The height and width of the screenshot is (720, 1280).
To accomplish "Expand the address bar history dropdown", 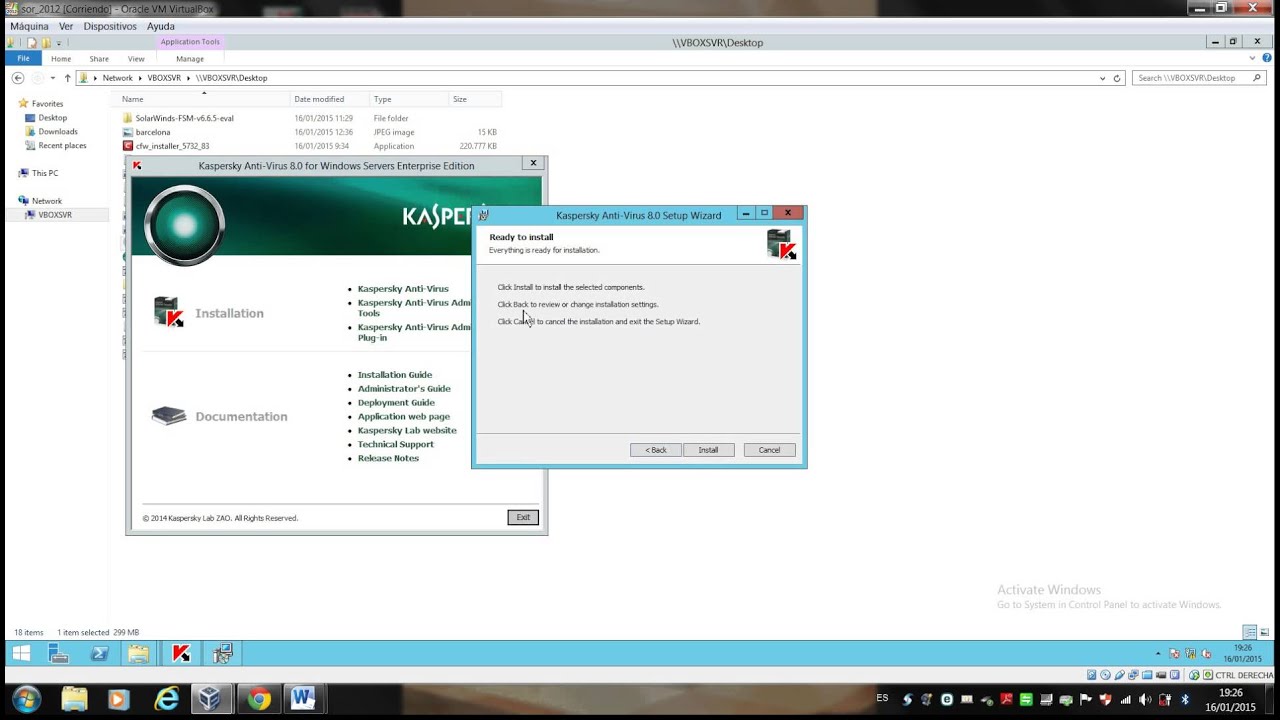I will pyautogui.click(x=1103, y=78).
